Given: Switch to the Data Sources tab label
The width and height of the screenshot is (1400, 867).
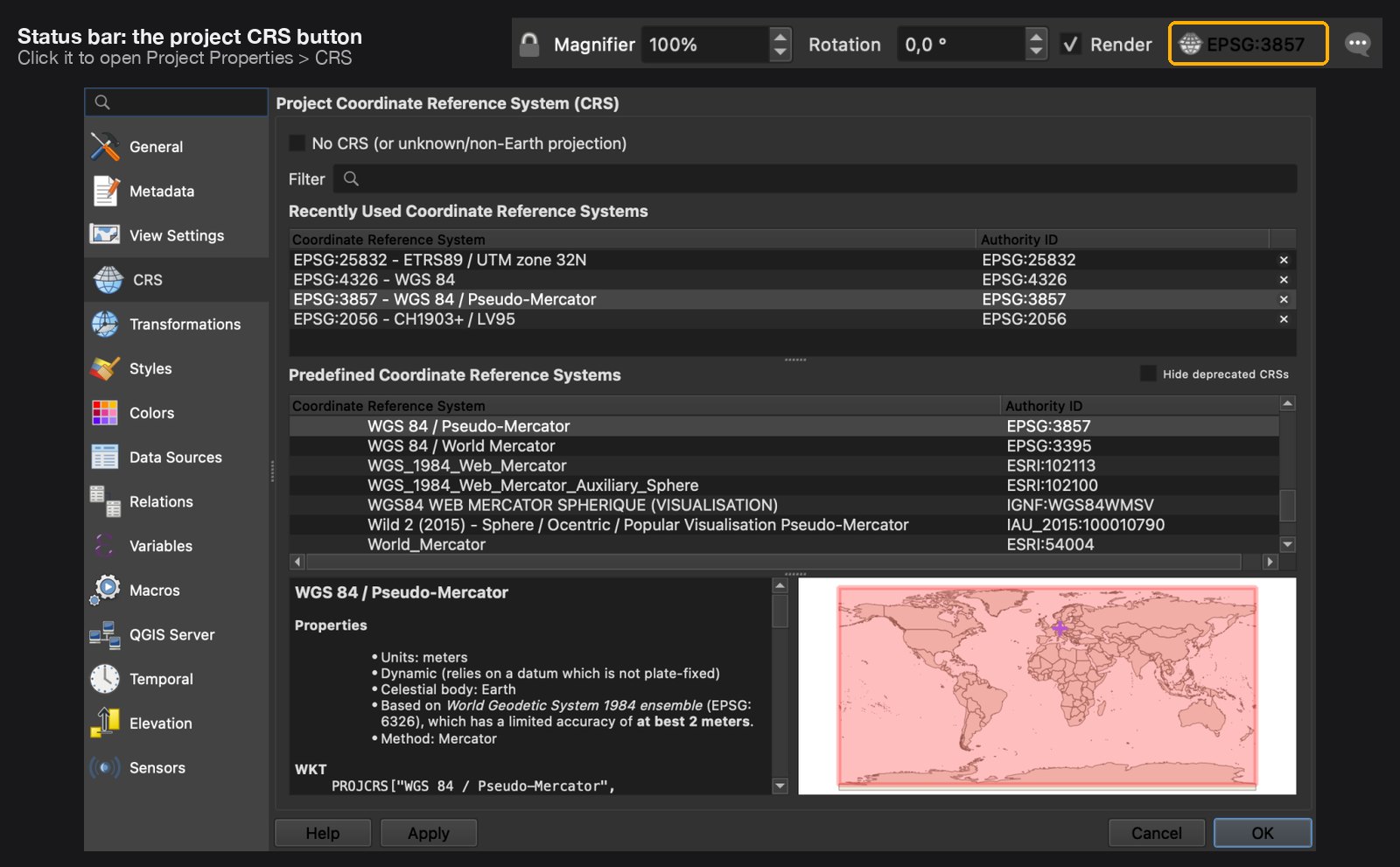Looking at the screenshot, I should [176, 457].
